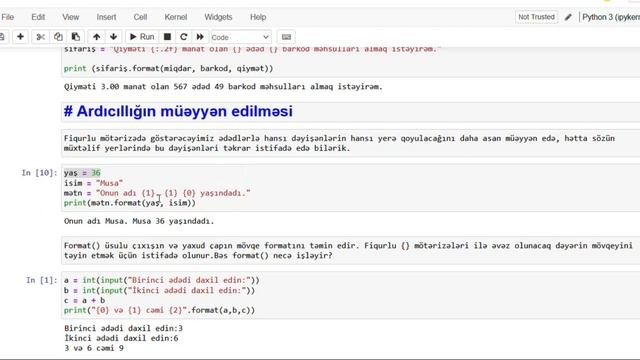
Task: Click output line 'Birinci ədədi daxil edin:3'
Action: 124,328
